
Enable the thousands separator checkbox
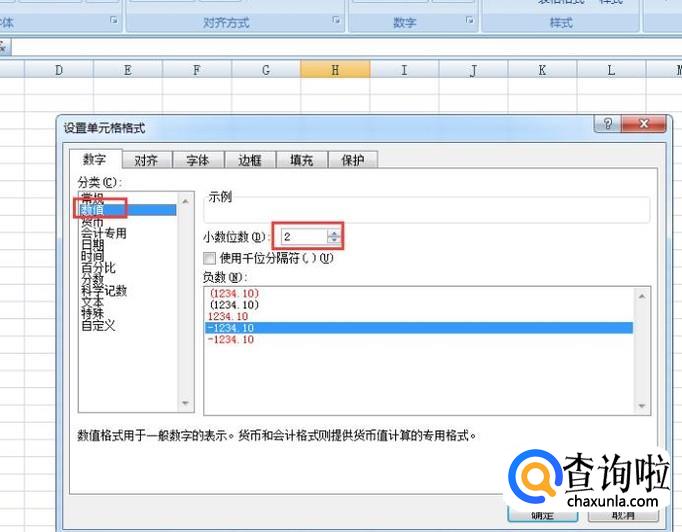coord(210,257)
